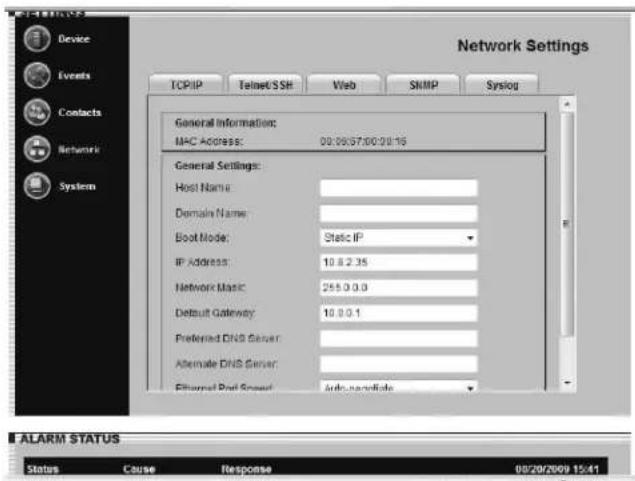
Task: Click the System label in sidebar
Action: click(x=77, y=186)
